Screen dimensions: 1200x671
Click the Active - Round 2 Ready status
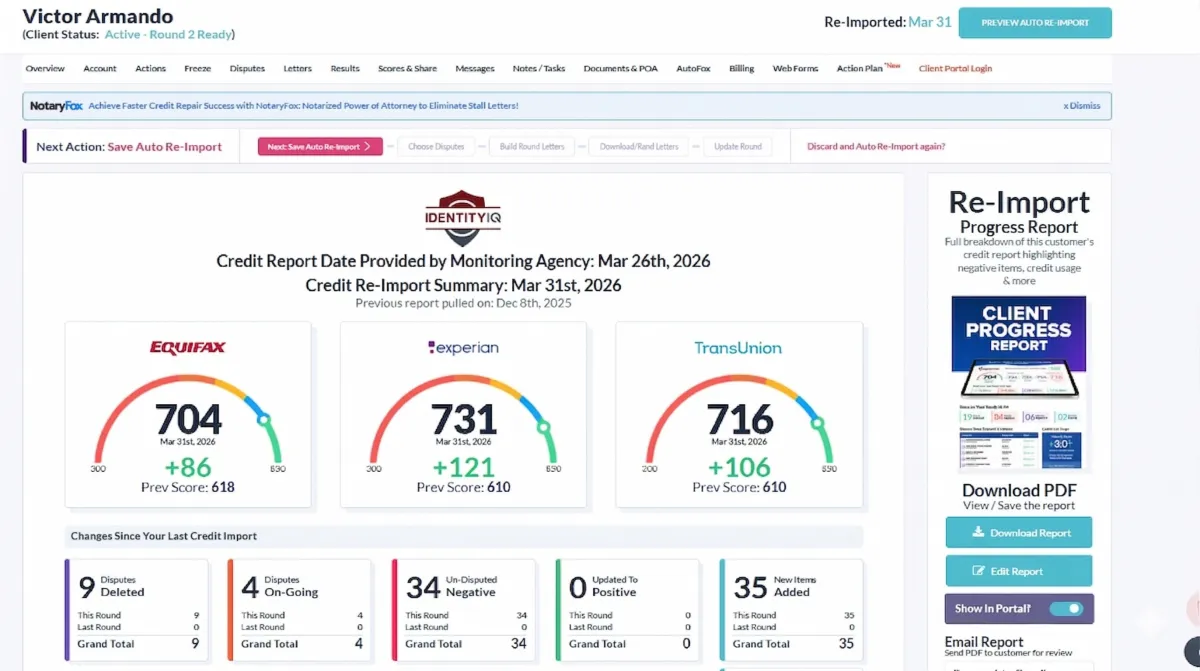(x=169, y=34)
